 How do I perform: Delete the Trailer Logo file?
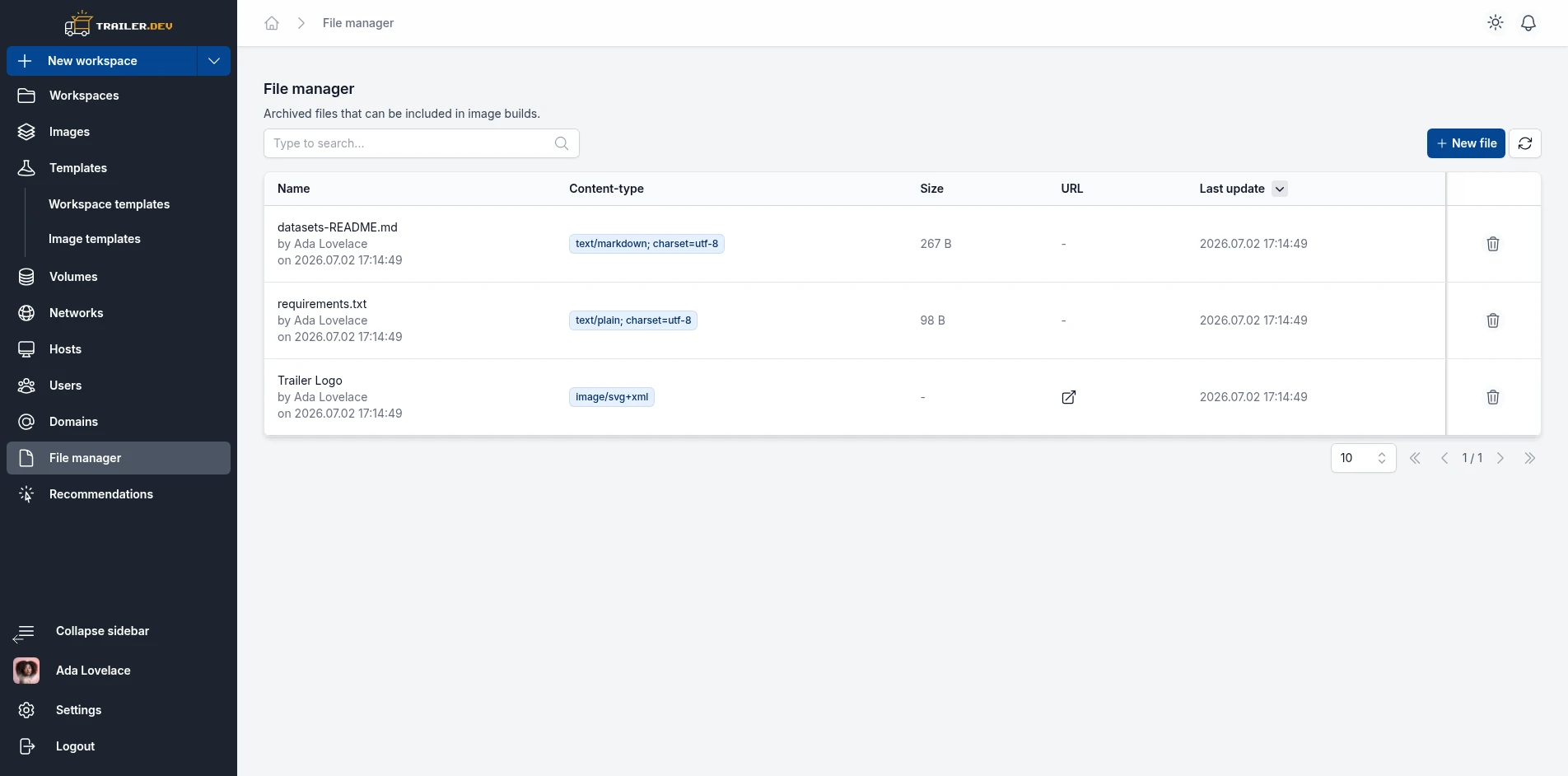pos(1493,397)
